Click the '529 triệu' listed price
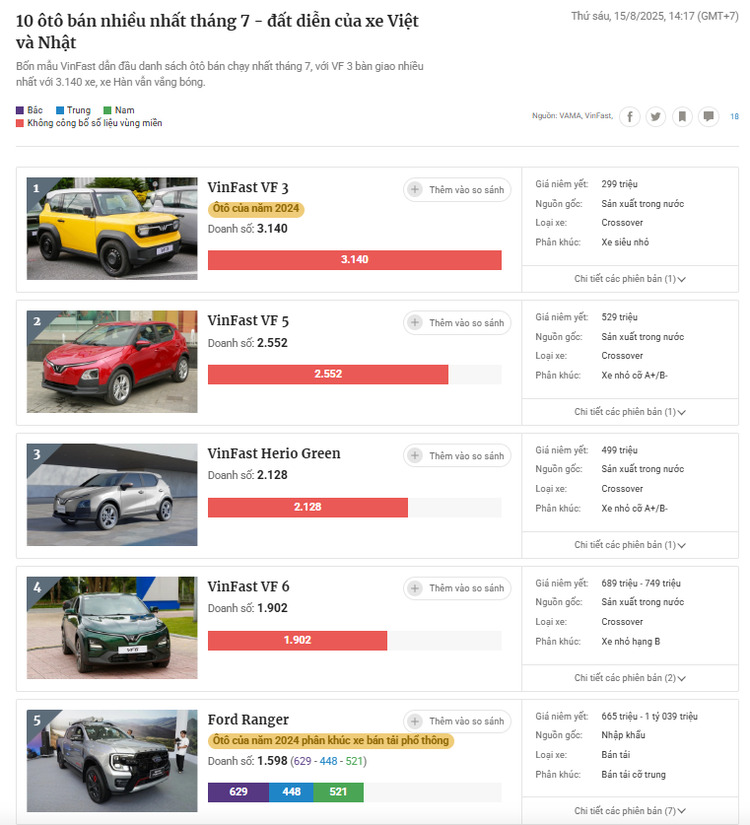The width and height of the screenshot is (750, 825). tap(619, 317)
